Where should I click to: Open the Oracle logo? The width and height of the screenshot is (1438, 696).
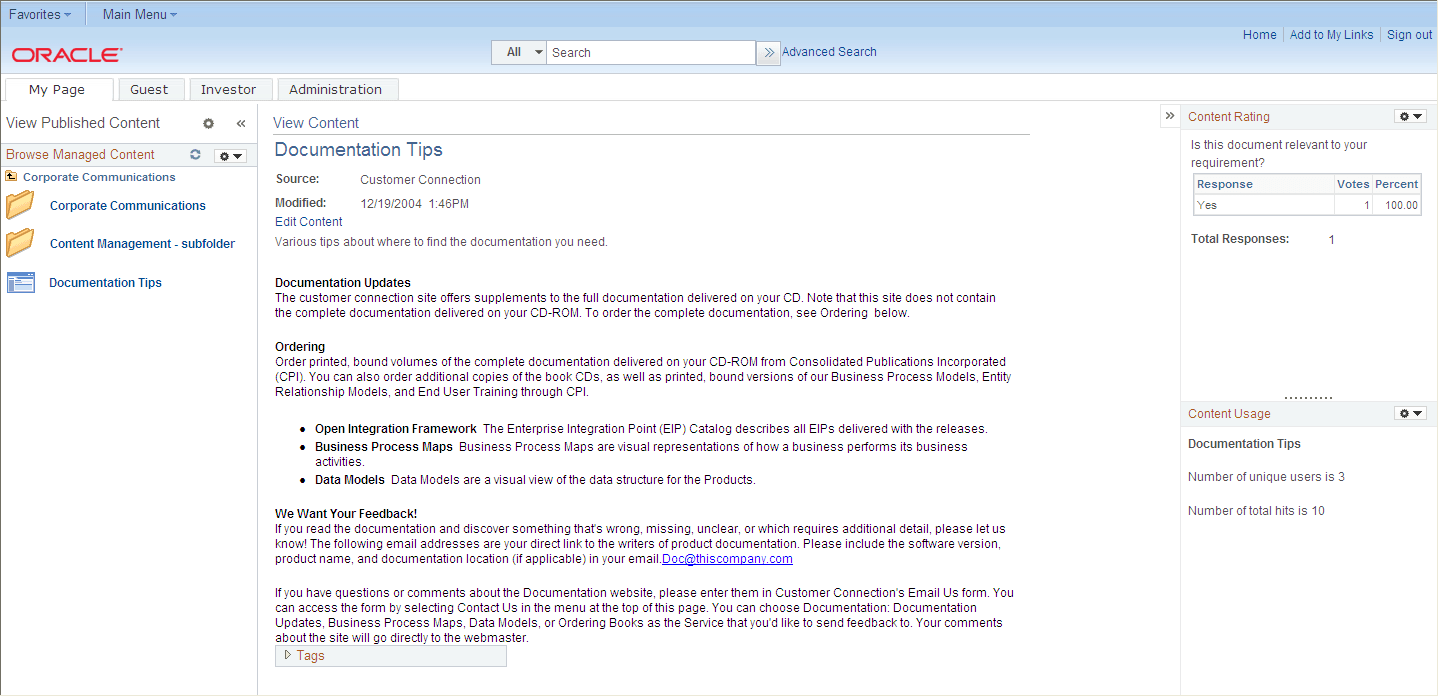(x=66, y=55)
